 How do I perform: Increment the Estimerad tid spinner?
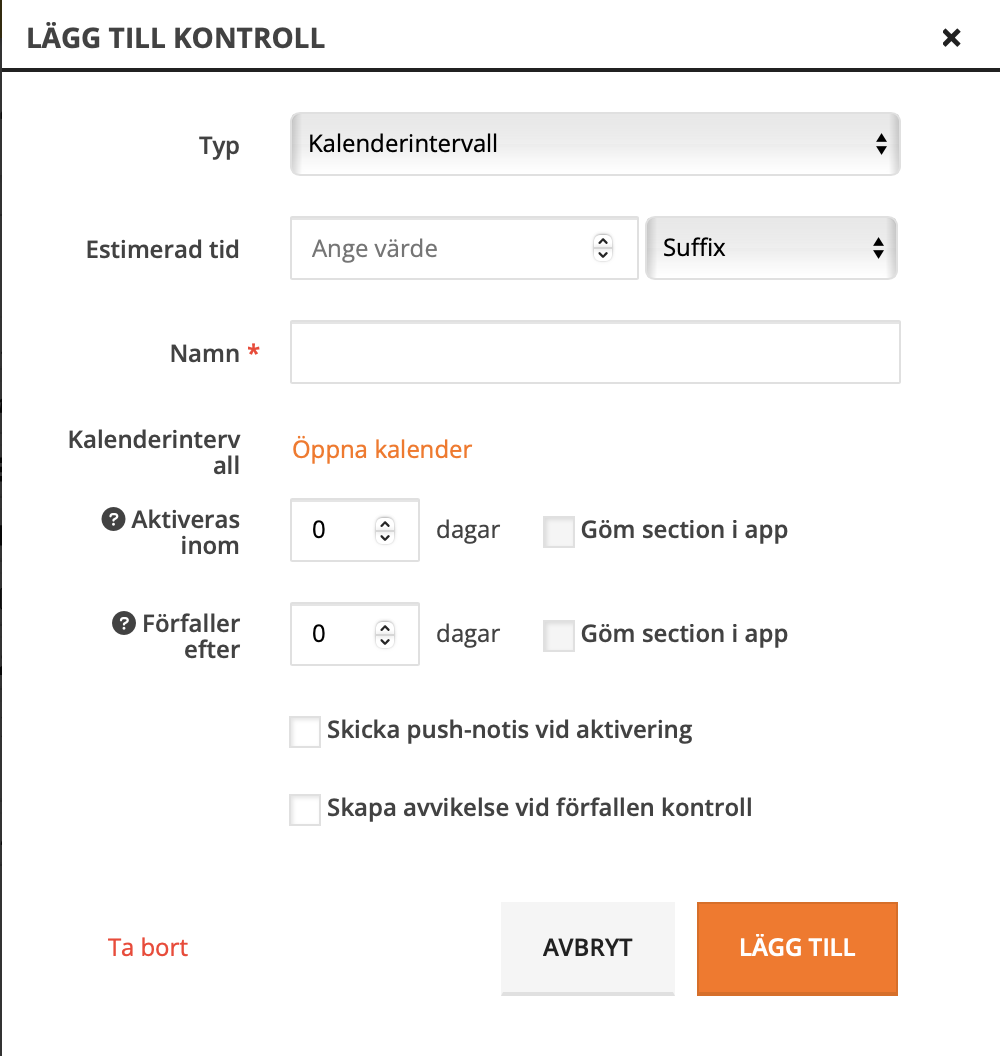click(x=603, y=242)
